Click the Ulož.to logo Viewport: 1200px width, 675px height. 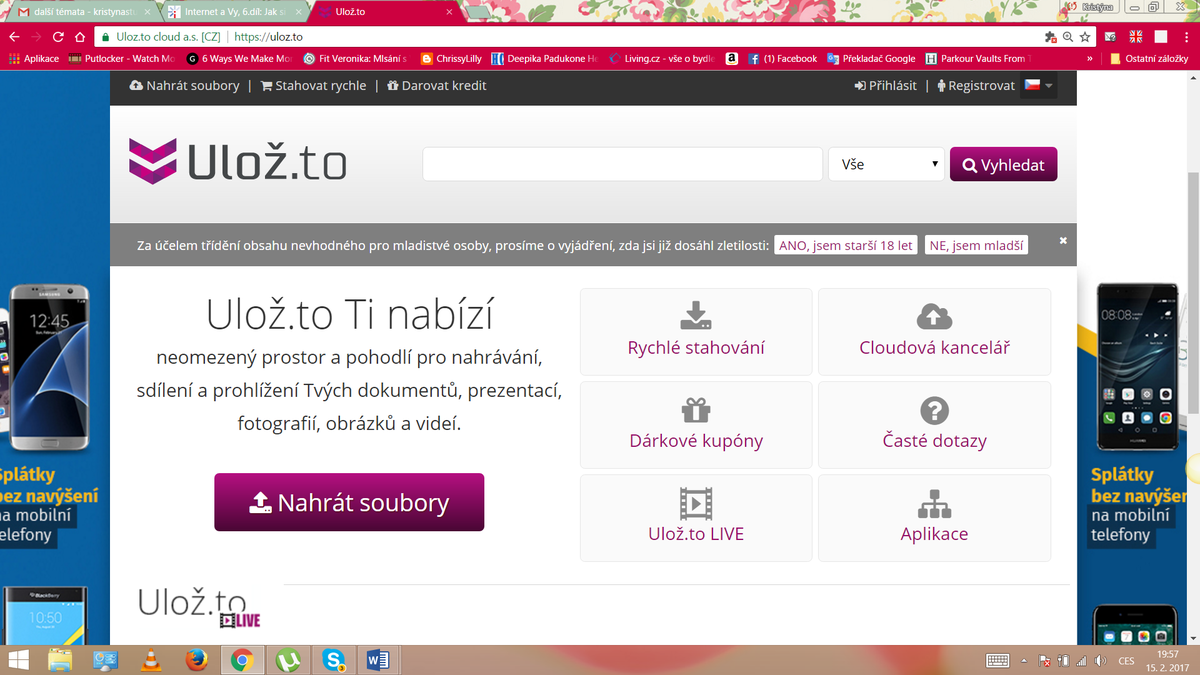238,163
